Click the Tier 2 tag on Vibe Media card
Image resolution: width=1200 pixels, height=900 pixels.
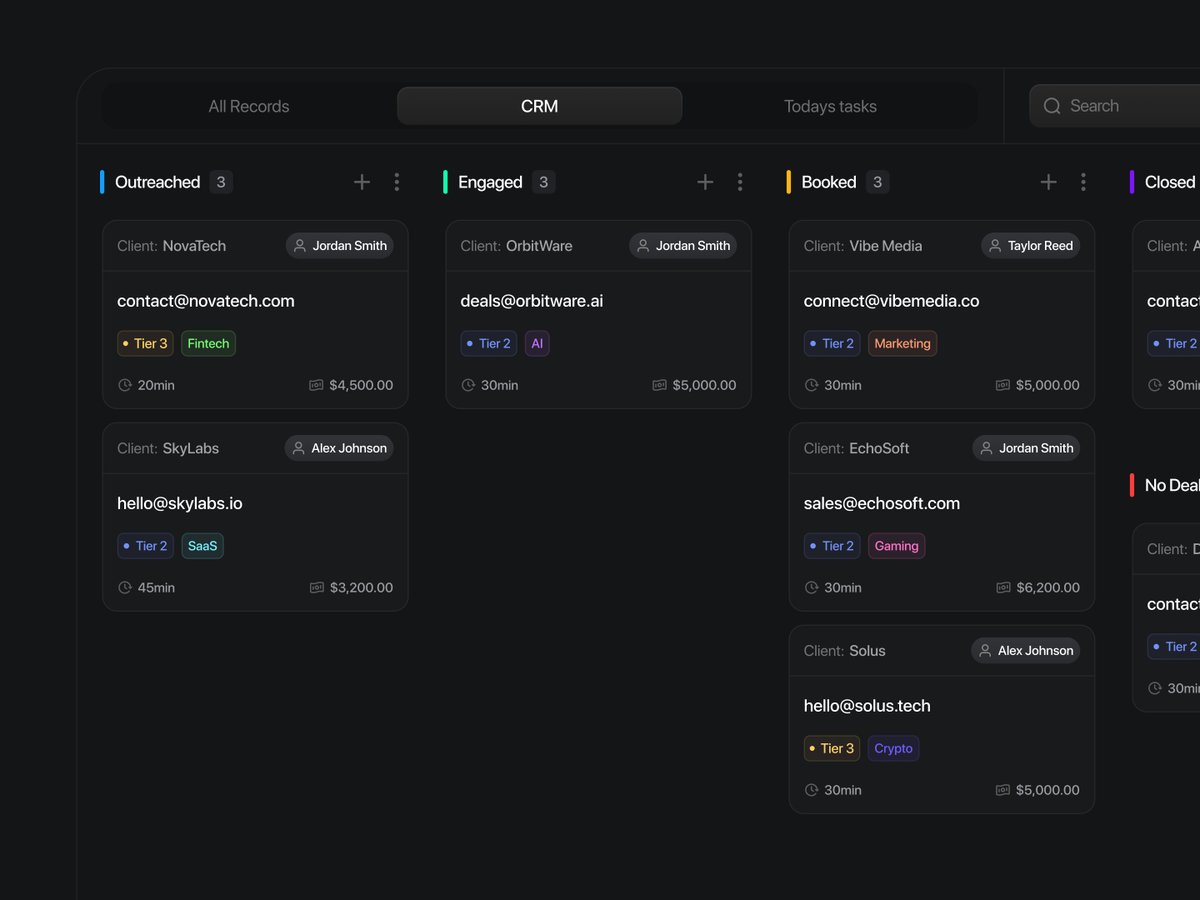832,344
